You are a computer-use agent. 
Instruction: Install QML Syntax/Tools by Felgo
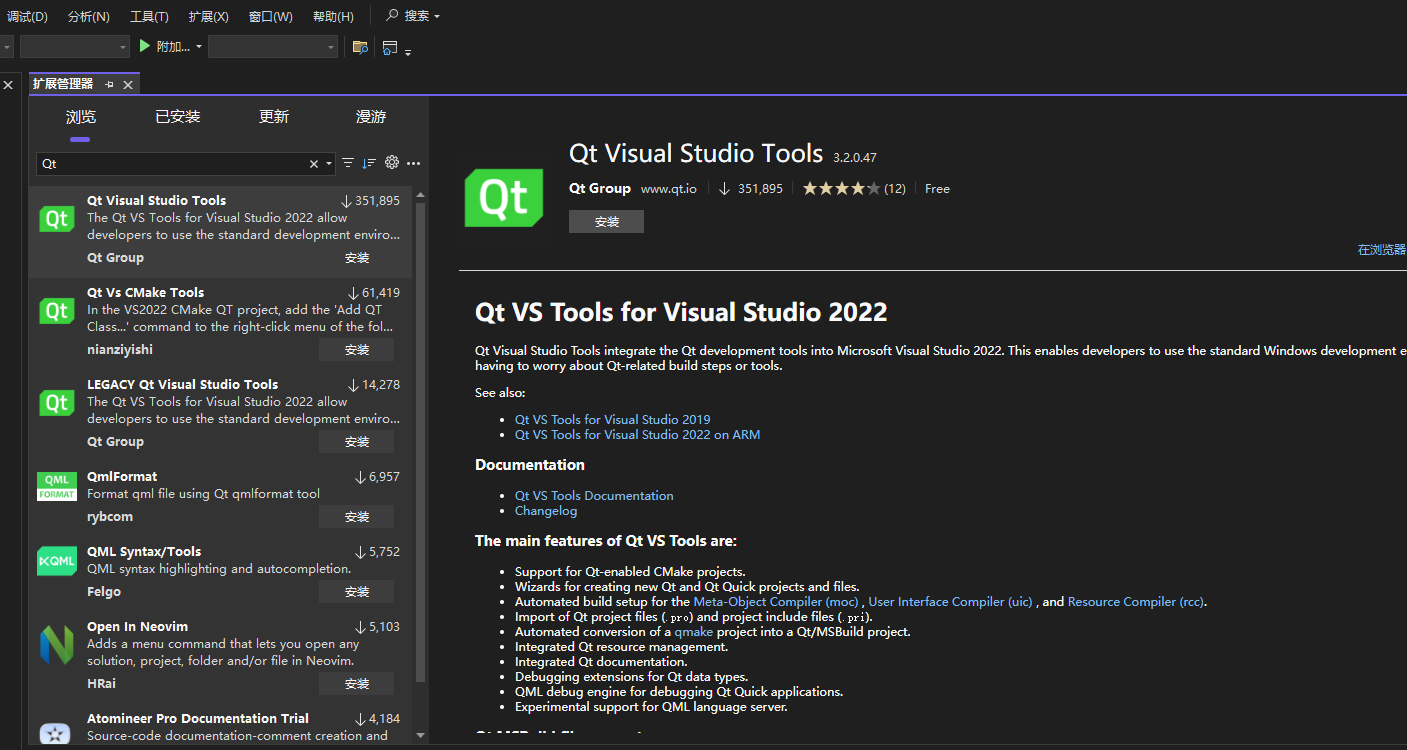[357, 592]
